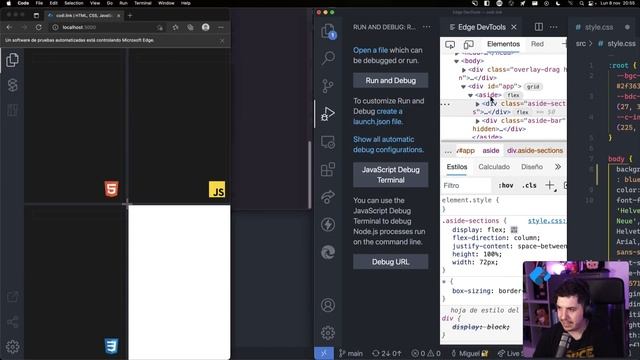The width and height of the screenshot is (640, 360).
Task: Open the Microsoft Edge Tools activity icon
Action: point(328,252)
